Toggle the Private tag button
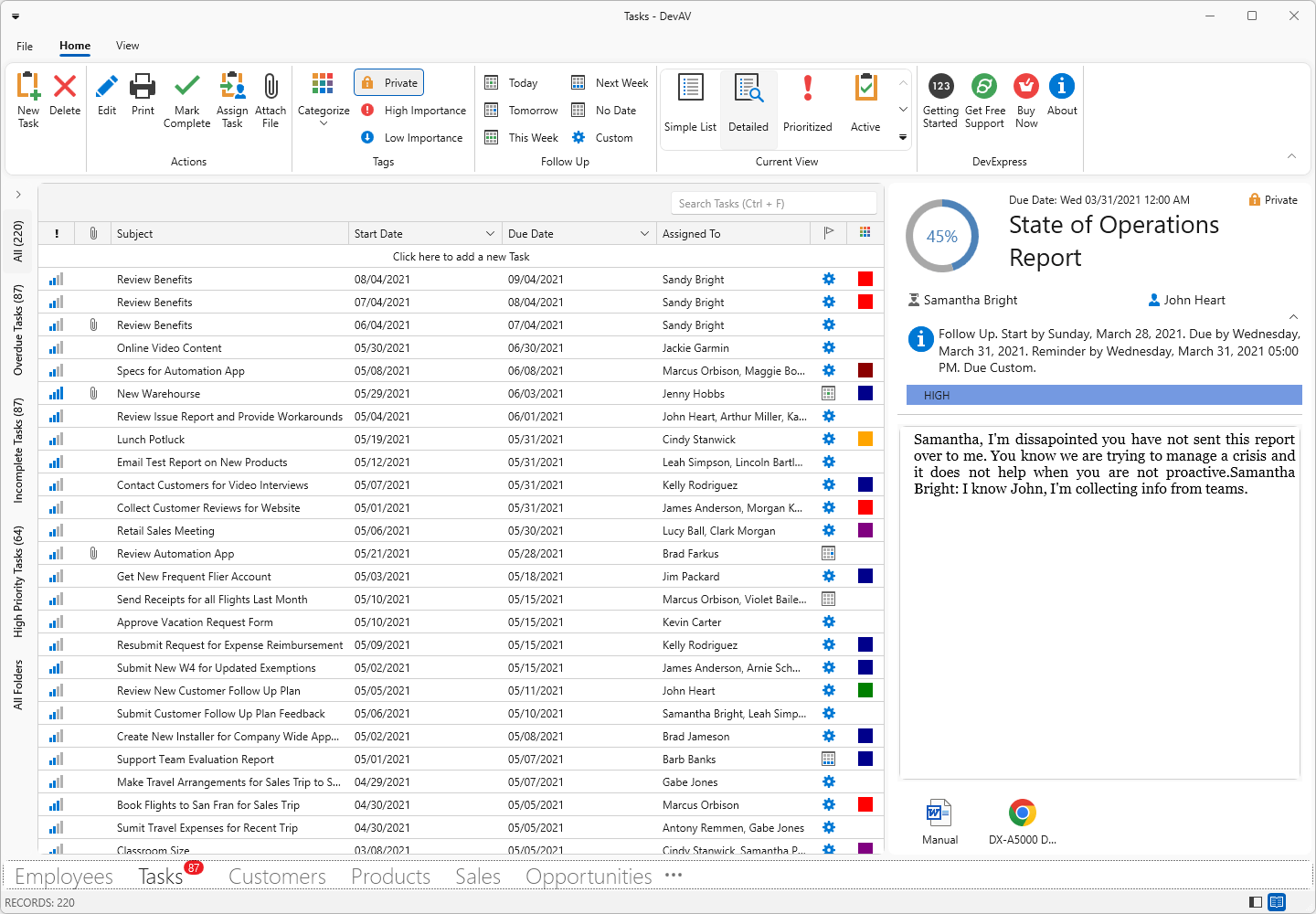Image resolution: width=1316 pixels, height=914 pixels. click(x=389, y=83)
